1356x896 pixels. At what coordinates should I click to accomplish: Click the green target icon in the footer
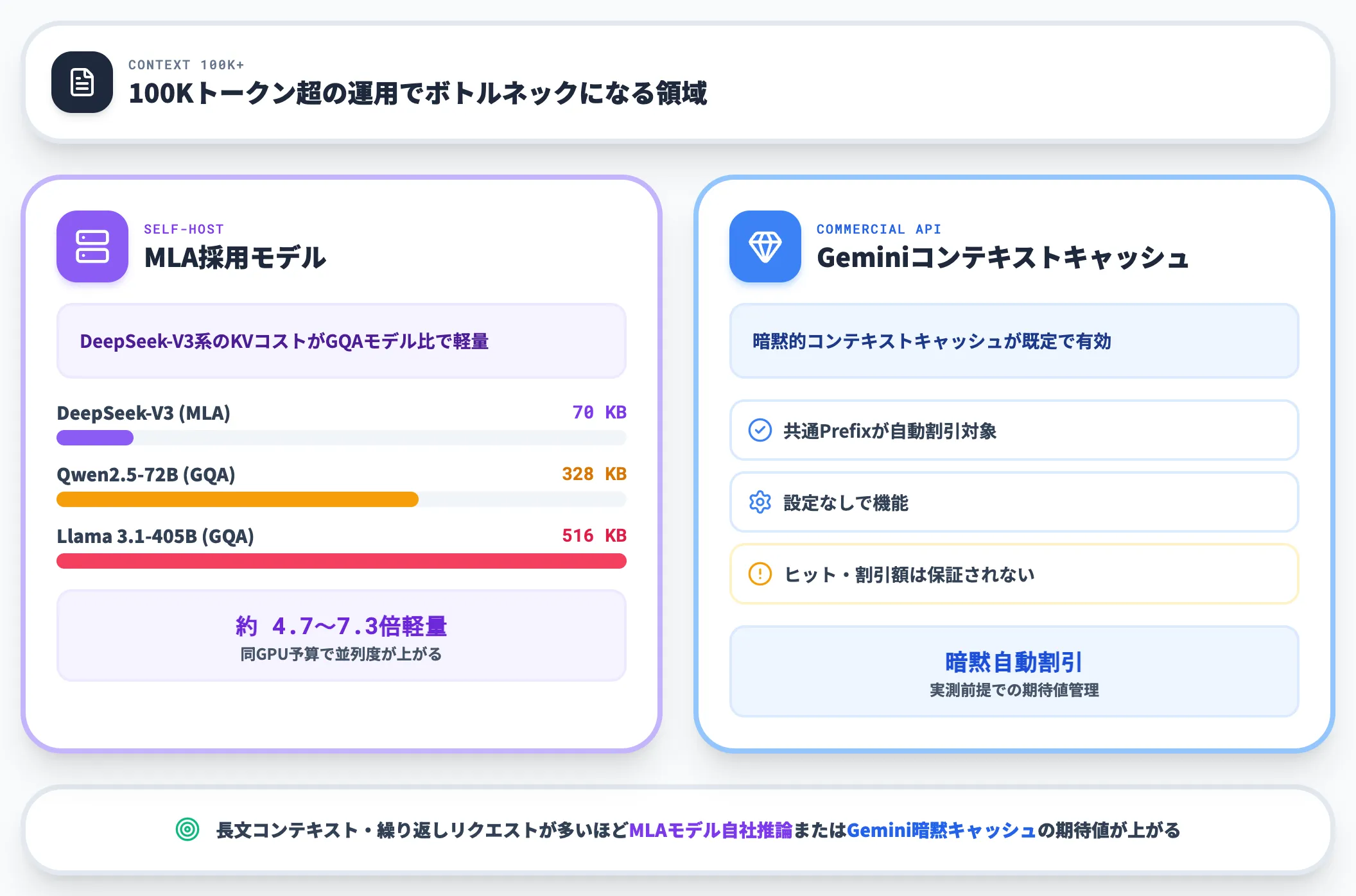coord(187,829)
